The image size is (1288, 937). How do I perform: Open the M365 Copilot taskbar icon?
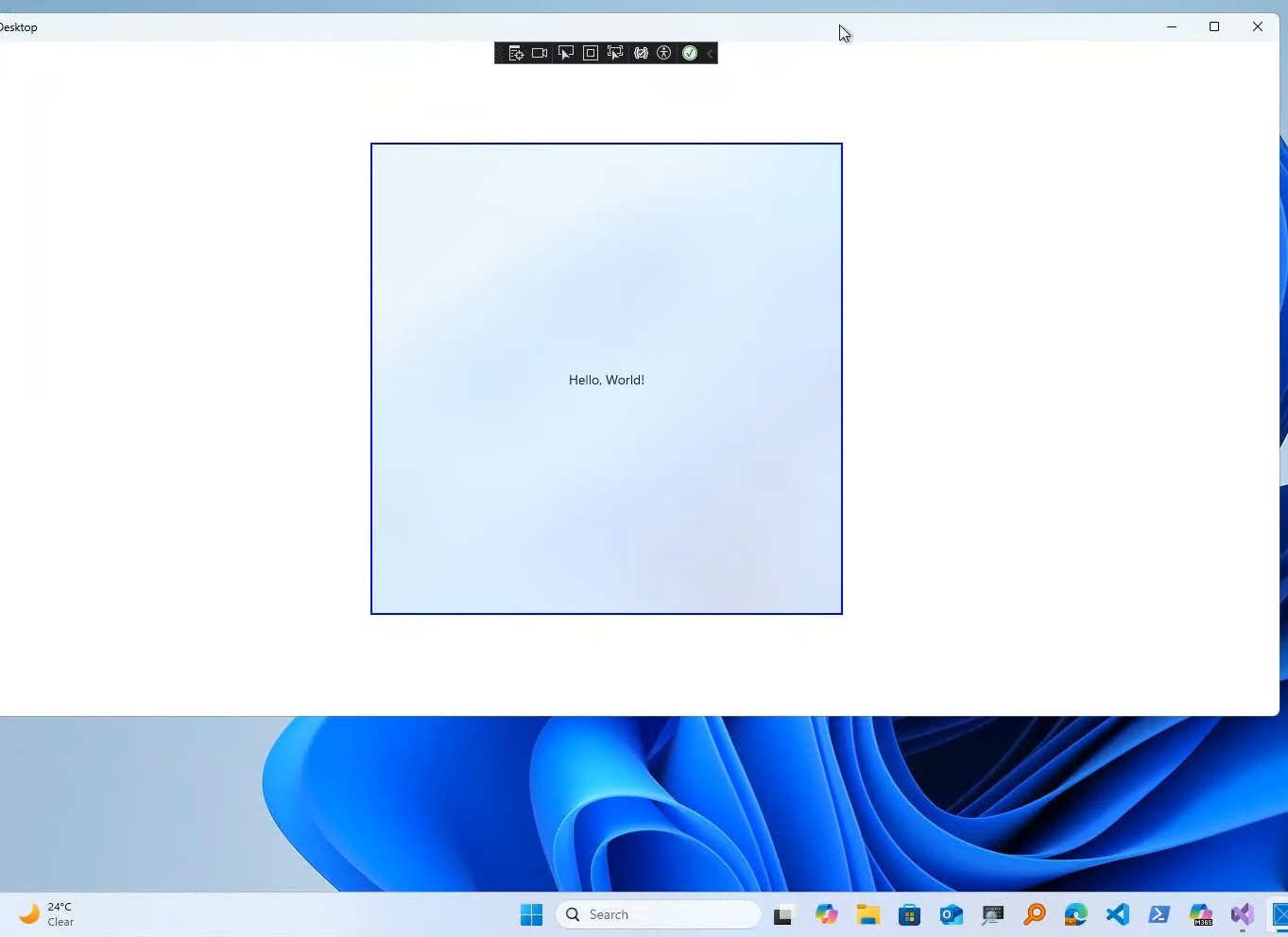pos(1200,913)
